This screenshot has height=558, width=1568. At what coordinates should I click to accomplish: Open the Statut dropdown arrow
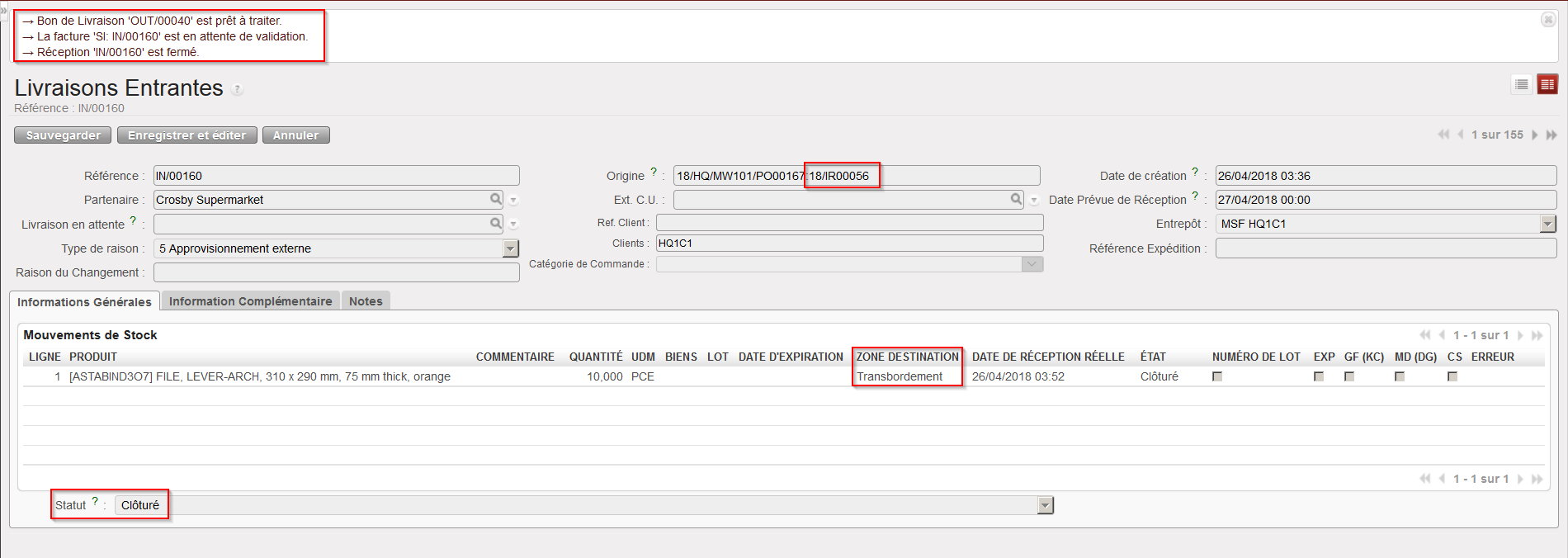[x=1046, y=505]
